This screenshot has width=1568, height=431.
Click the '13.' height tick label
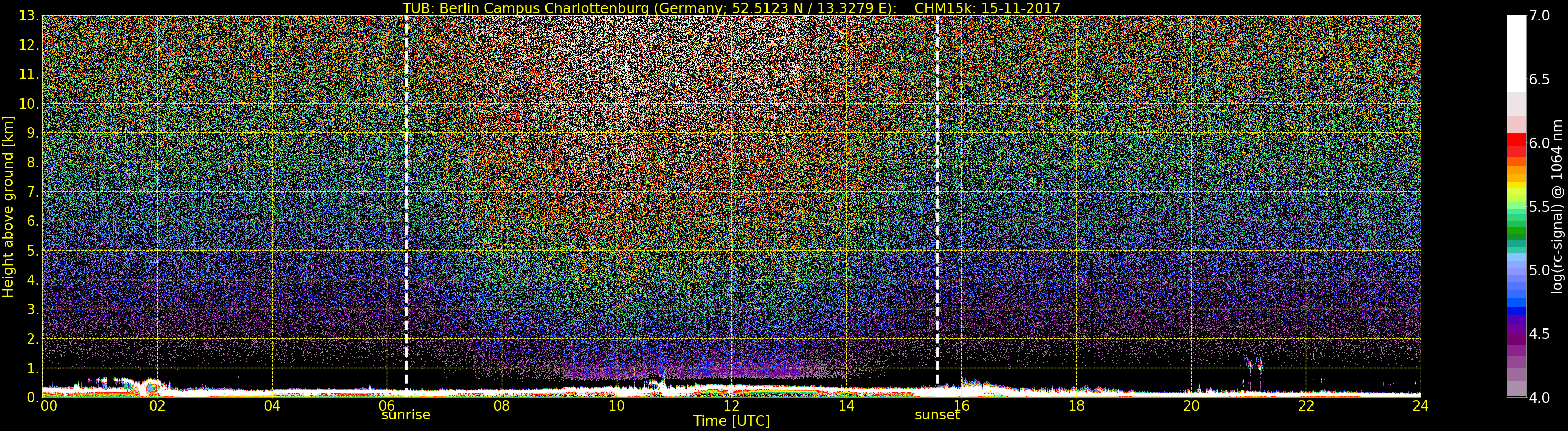(29, 16)
